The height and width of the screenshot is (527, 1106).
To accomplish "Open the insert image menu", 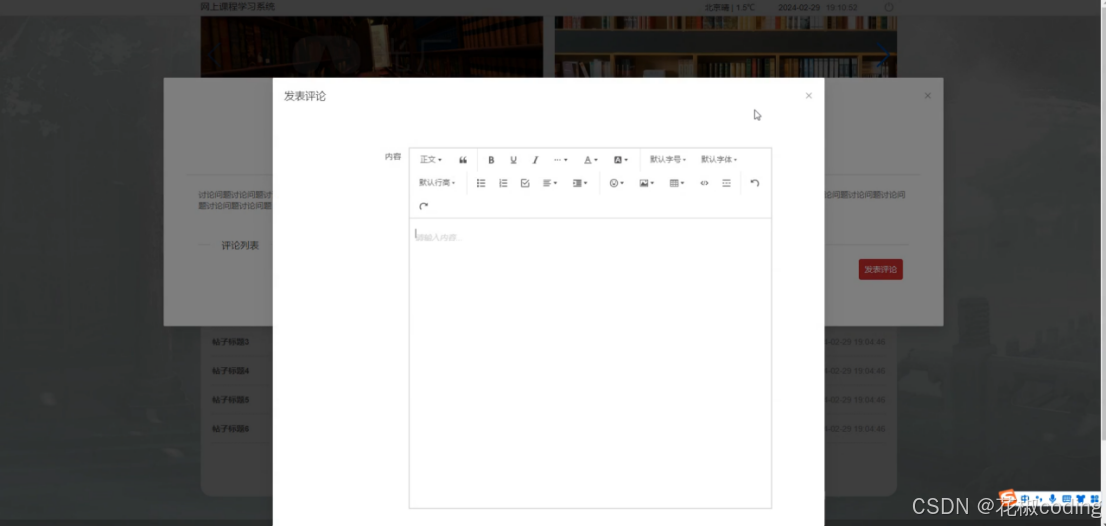I will point(647,183).
